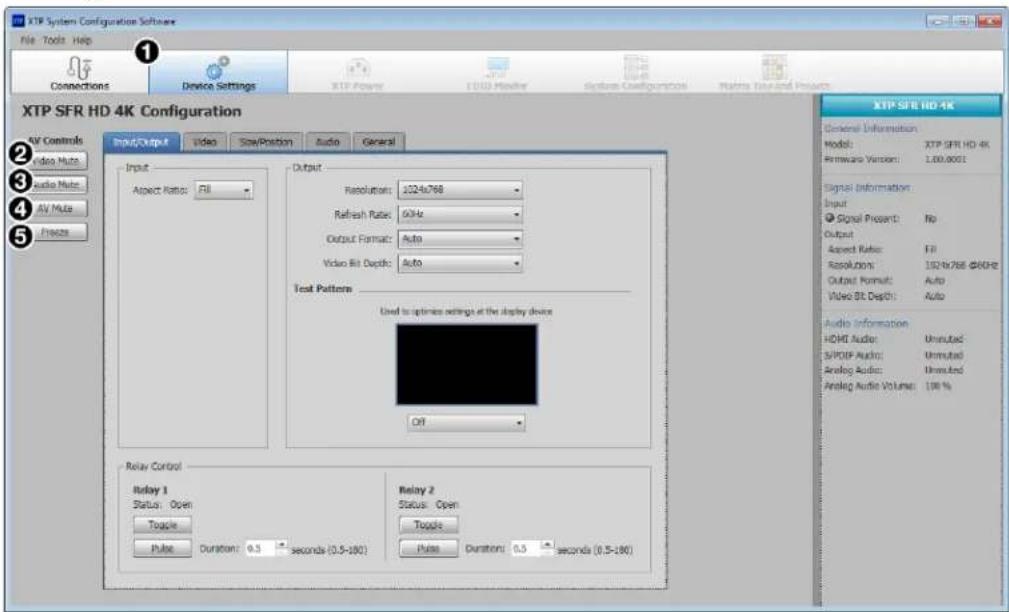Click the S/PDIF Audio Unmuted value
The image size is (1009, 612).
coord(944,355)
